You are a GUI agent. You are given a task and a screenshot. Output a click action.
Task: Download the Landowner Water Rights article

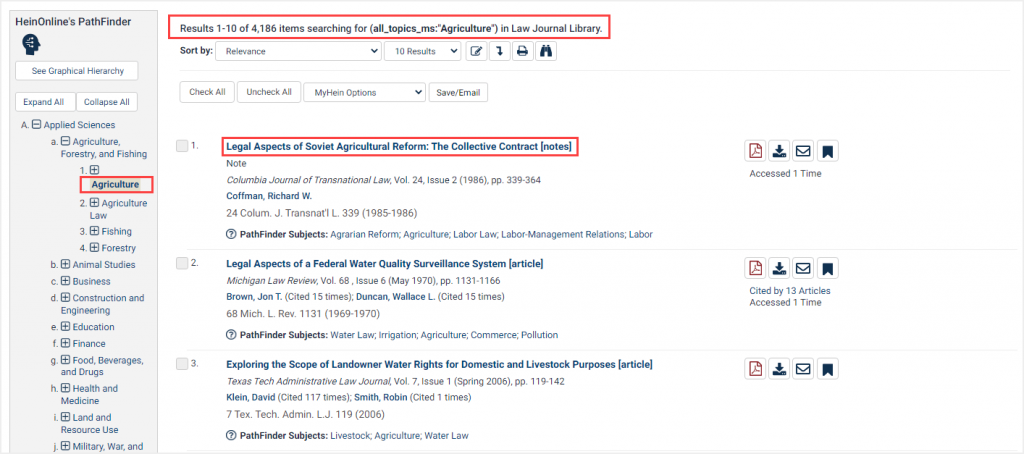[778, 369]
